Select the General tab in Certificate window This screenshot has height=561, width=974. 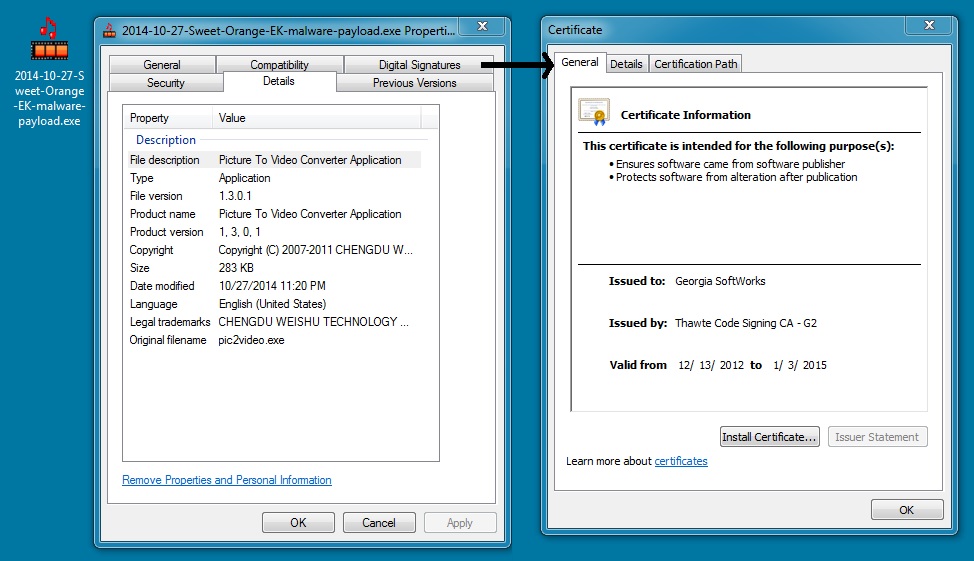click(x=580, y=62)
